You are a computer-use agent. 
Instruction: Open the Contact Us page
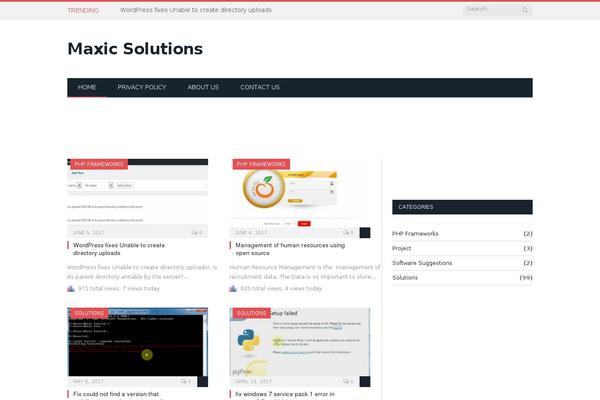[260, 87]
